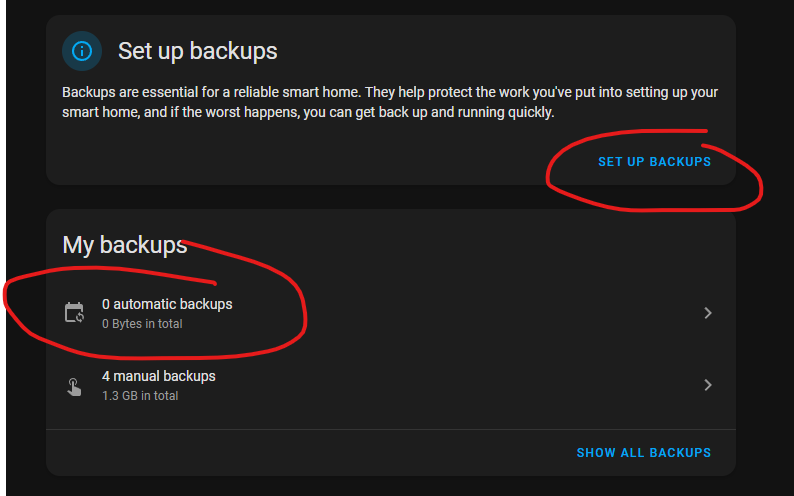Screen dimensions: 794x496
Task: Open SHOW ALL BACKUPS link
Action: 644,453
